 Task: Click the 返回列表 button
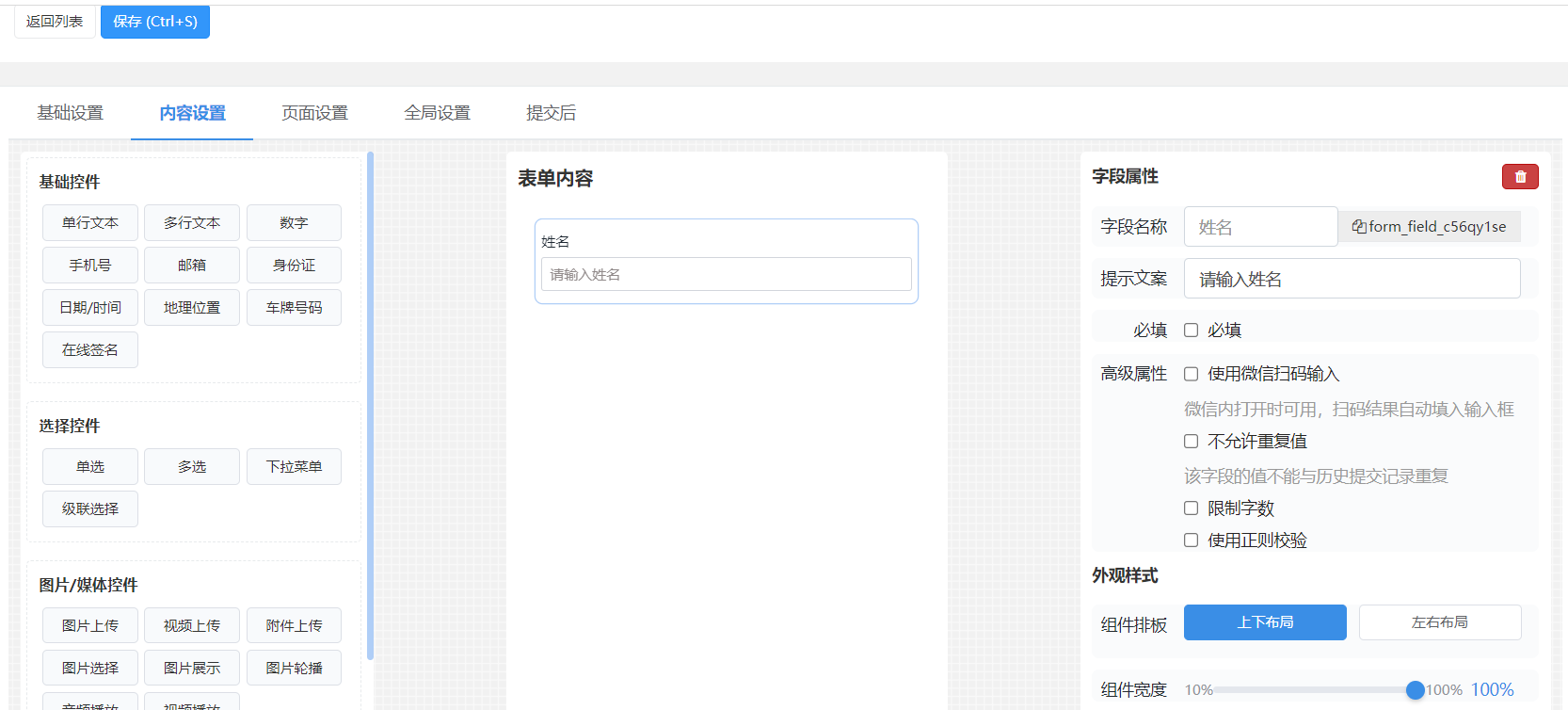click(x=55, y=22)
